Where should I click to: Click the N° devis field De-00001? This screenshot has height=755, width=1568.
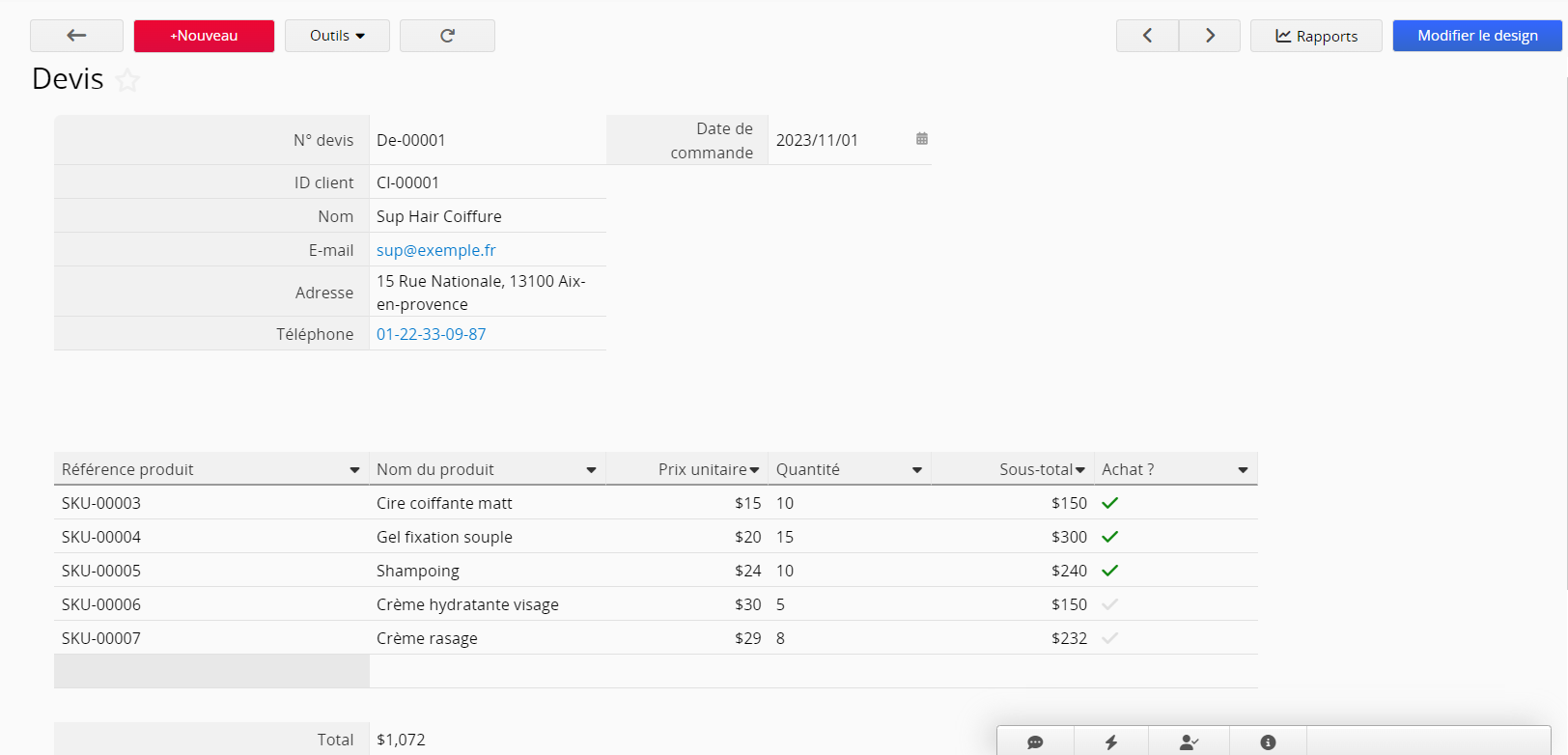pos(411,140)
